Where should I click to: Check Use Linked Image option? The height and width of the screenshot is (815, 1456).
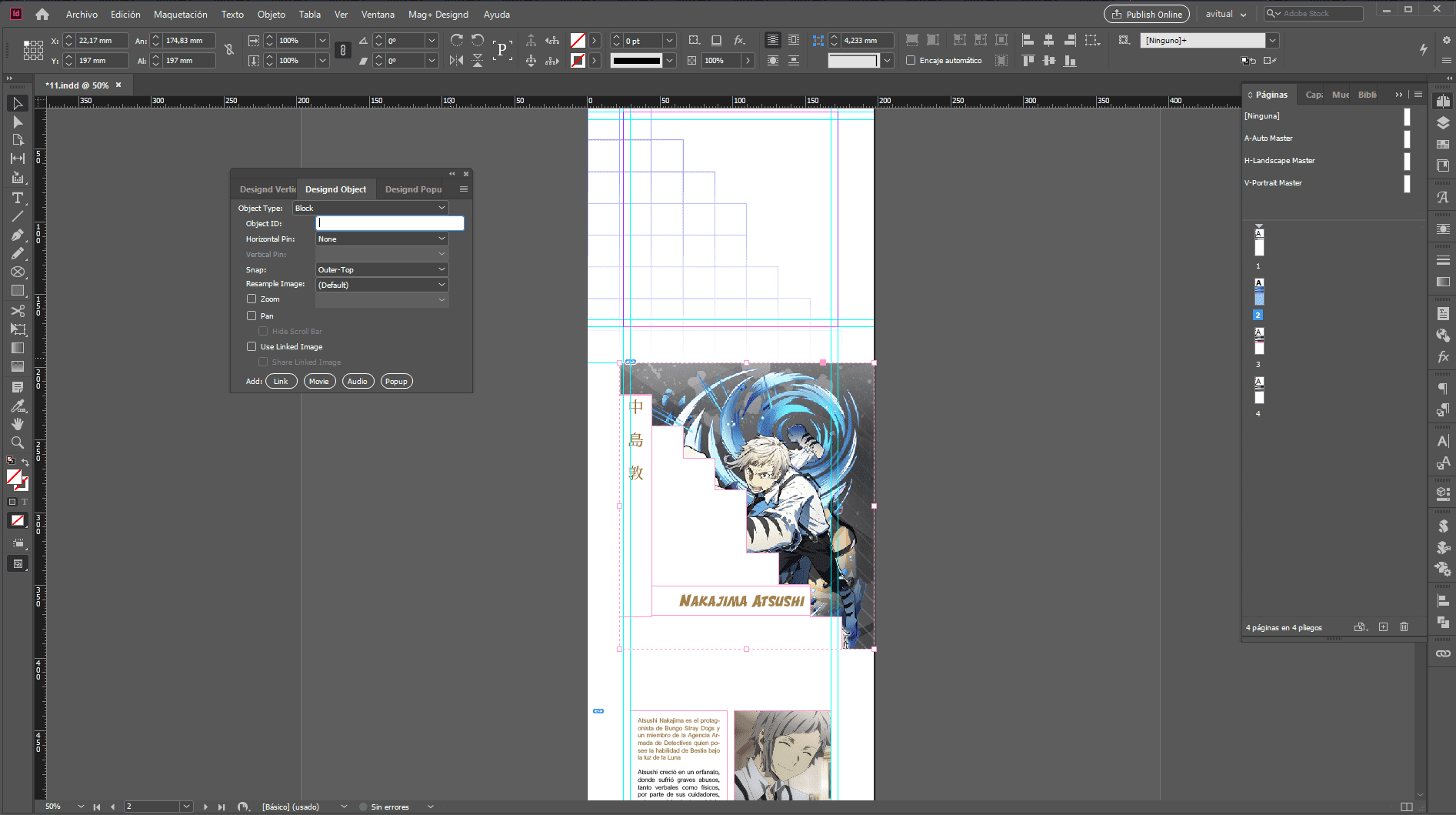pyautogui.click(x=252, y=347)
